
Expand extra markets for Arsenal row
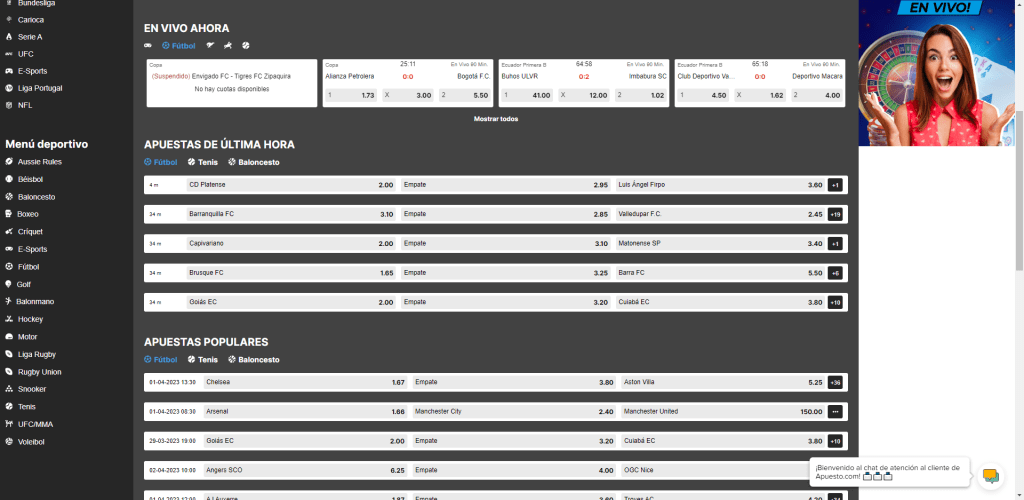[835, 411]
